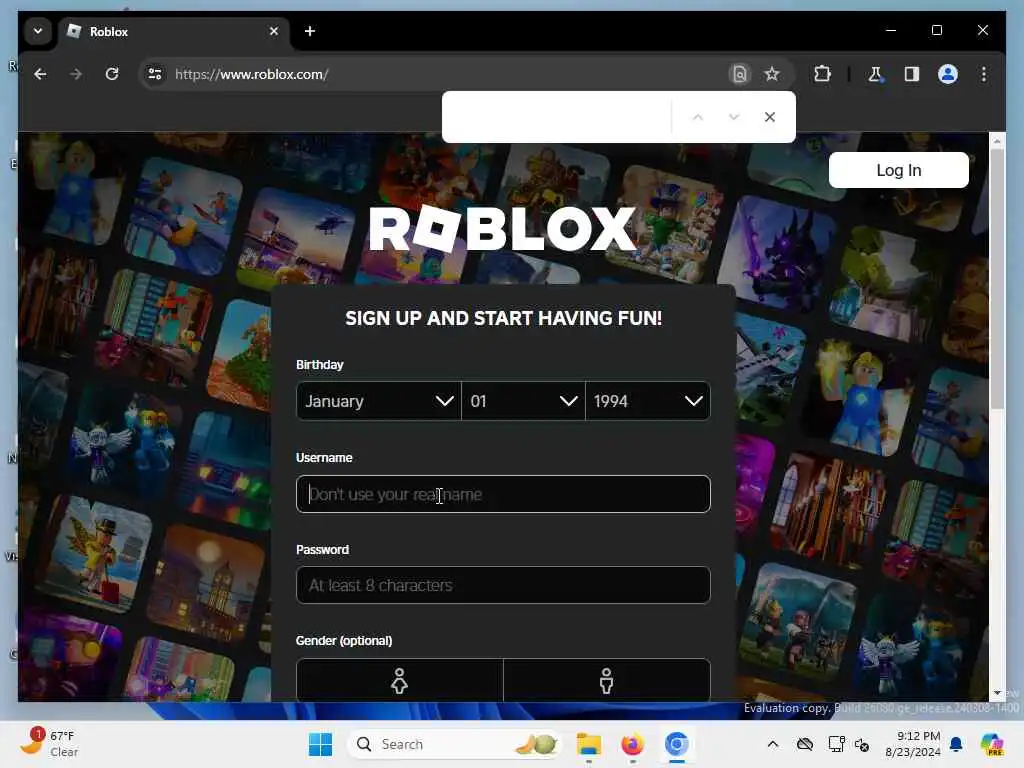This screenshot has height=768, width=1024.
Task: Bookmark this page with the star
Action: (772, 74)
